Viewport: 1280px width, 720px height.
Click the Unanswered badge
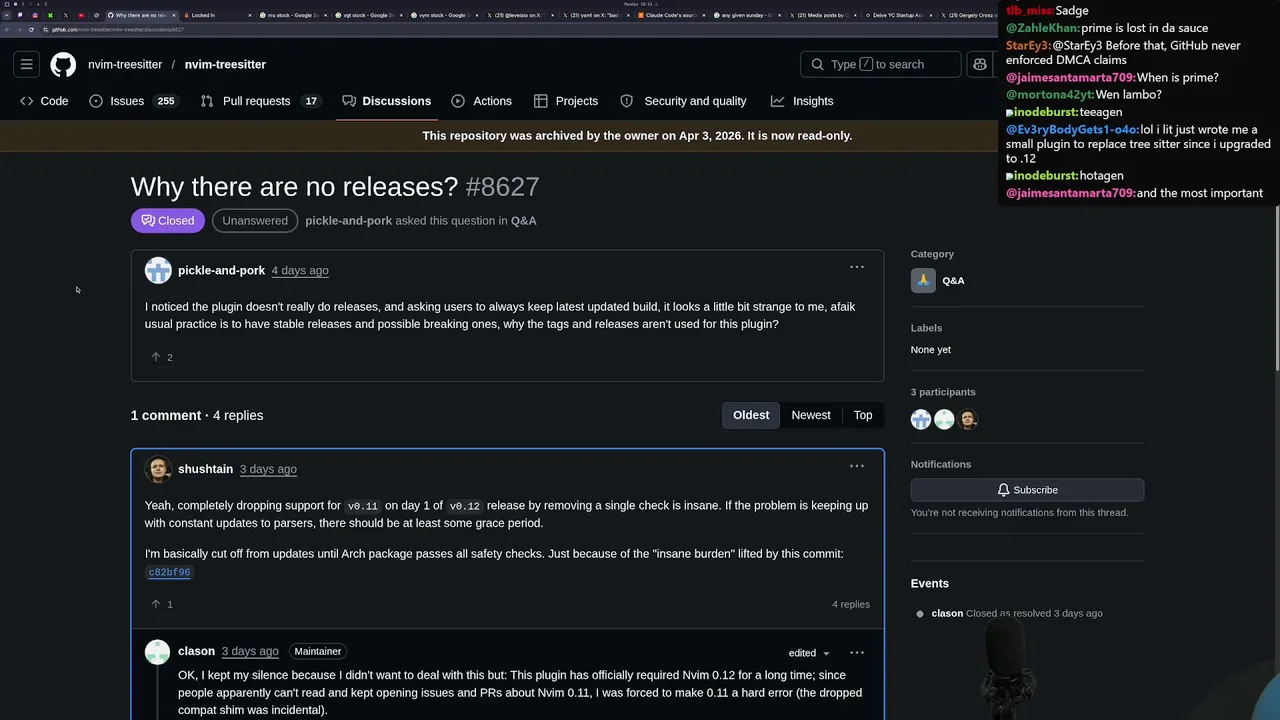coord(255,221)
